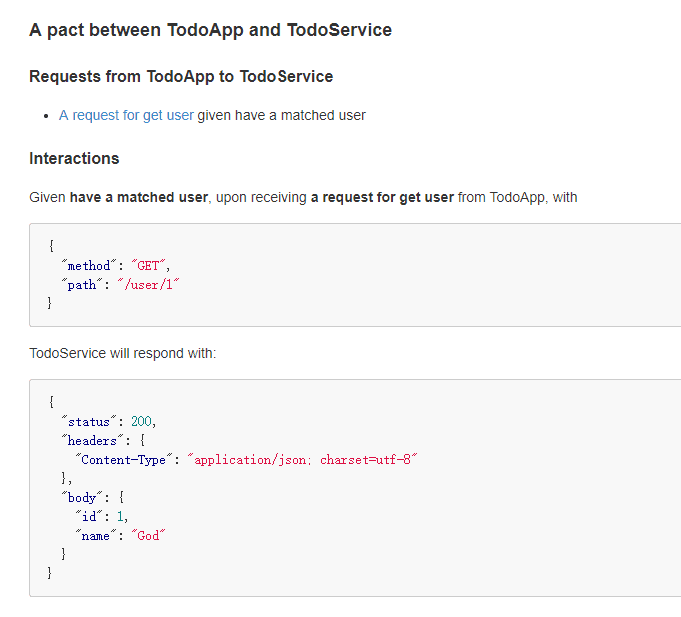Click the "body" key in response JSON

click(81, 497)
